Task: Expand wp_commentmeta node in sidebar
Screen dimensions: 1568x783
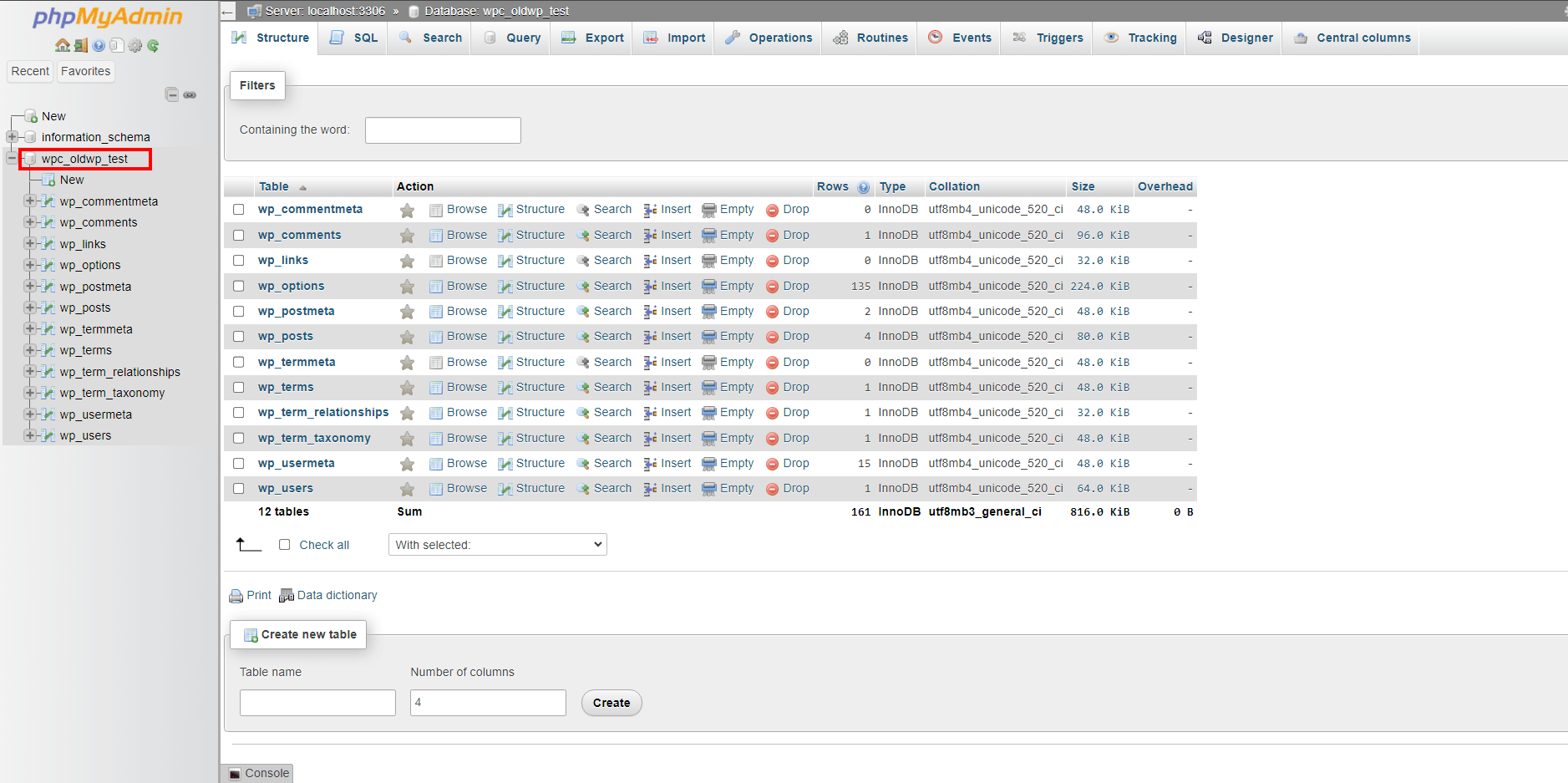Action: [x=30, y=201]
